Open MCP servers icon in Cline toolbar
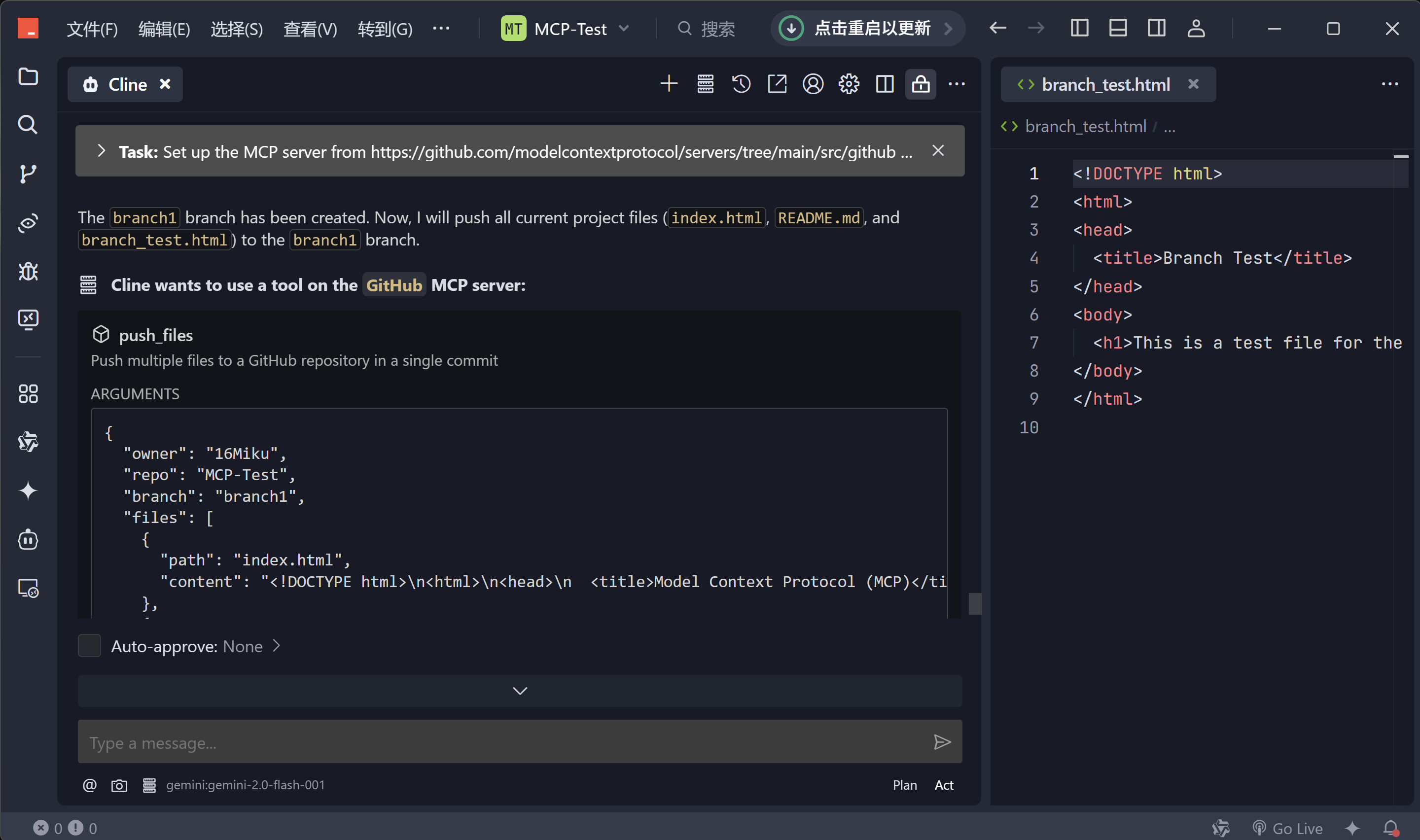 coord(705,84)
